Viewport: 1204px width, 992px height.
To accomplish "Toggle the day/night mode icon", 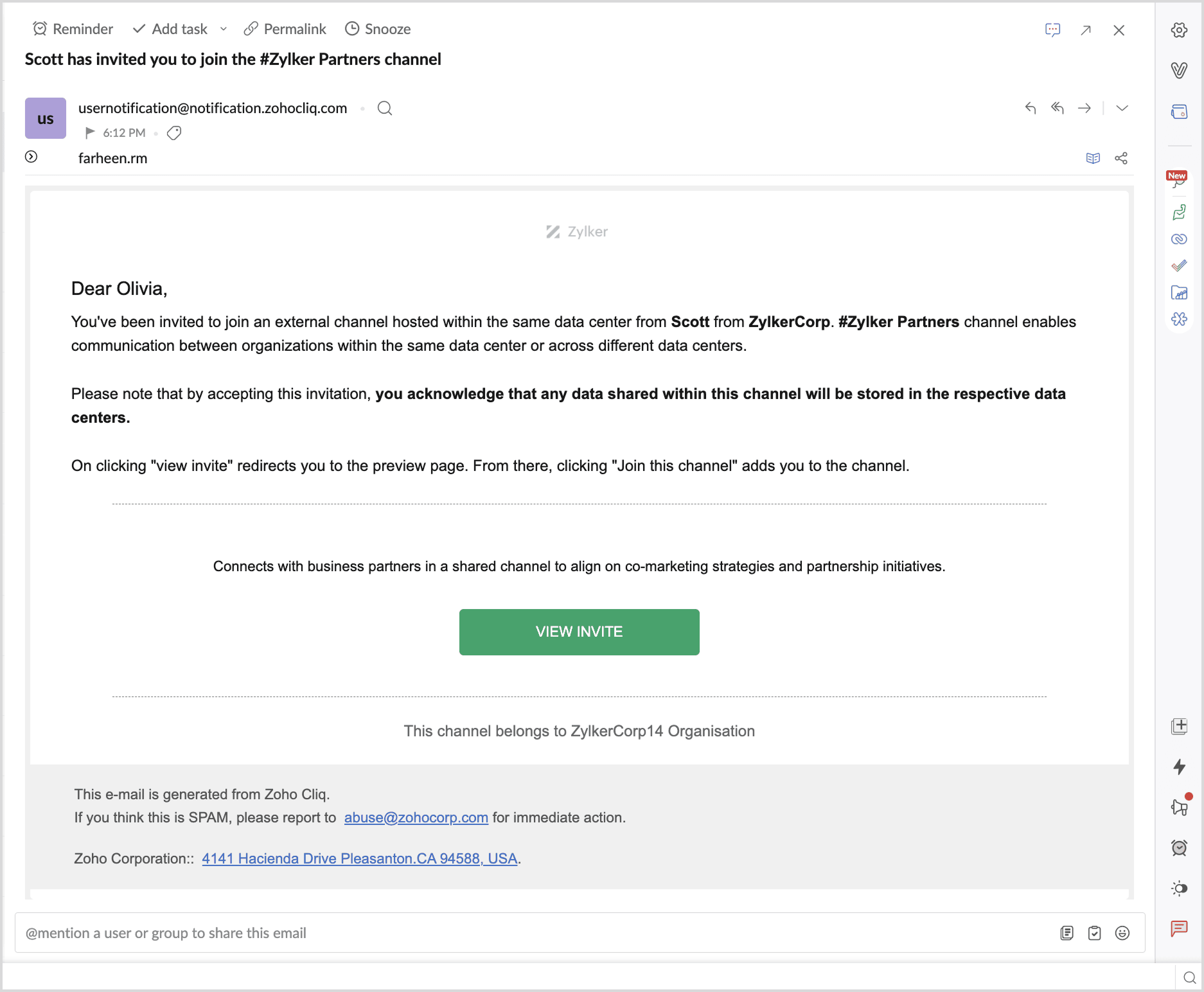I will (1179, 889).
